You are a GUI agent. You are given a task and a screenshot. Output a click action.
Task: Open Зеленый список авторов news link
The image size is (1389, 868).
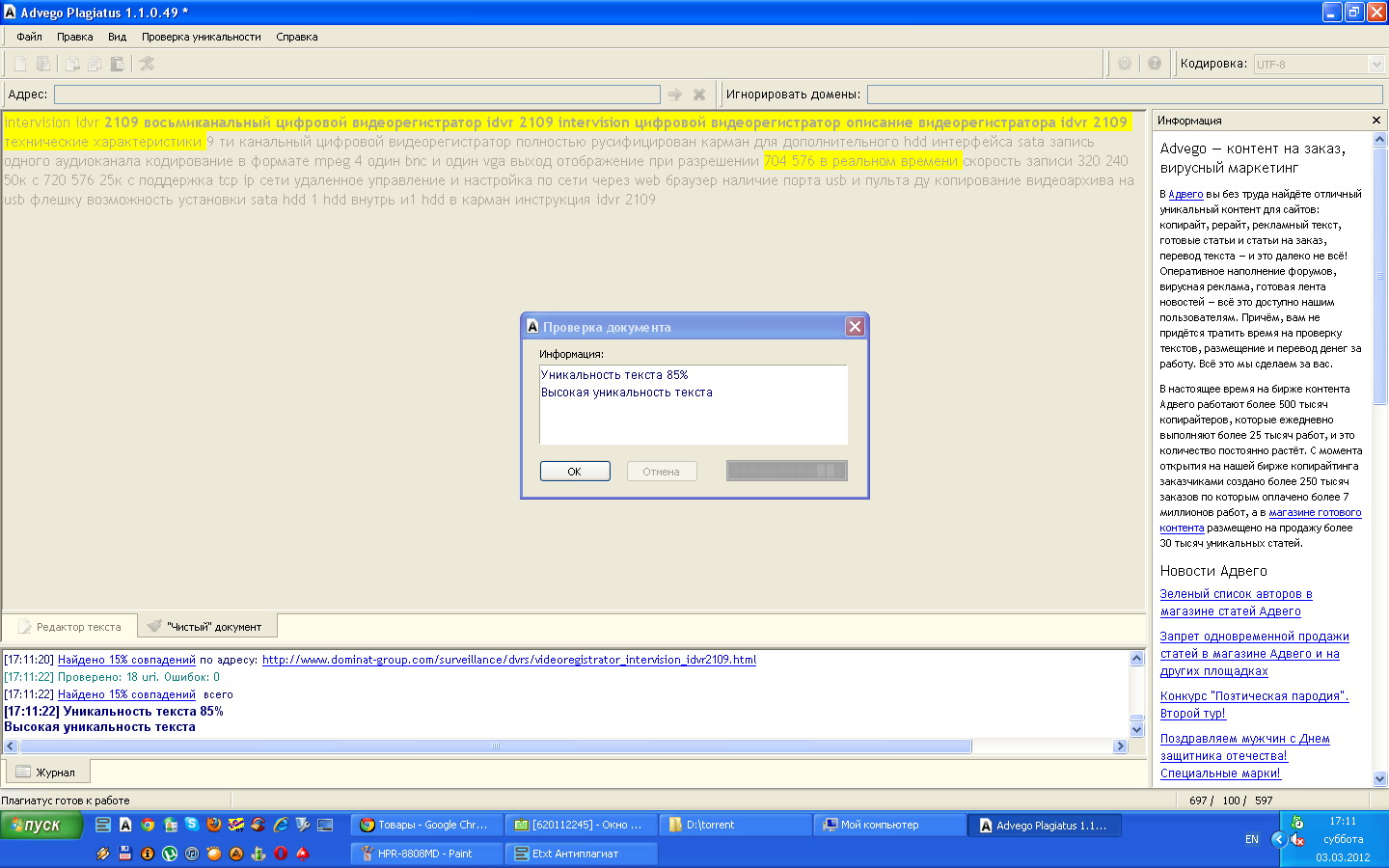pyautogui.click(x=1236, y=603)
